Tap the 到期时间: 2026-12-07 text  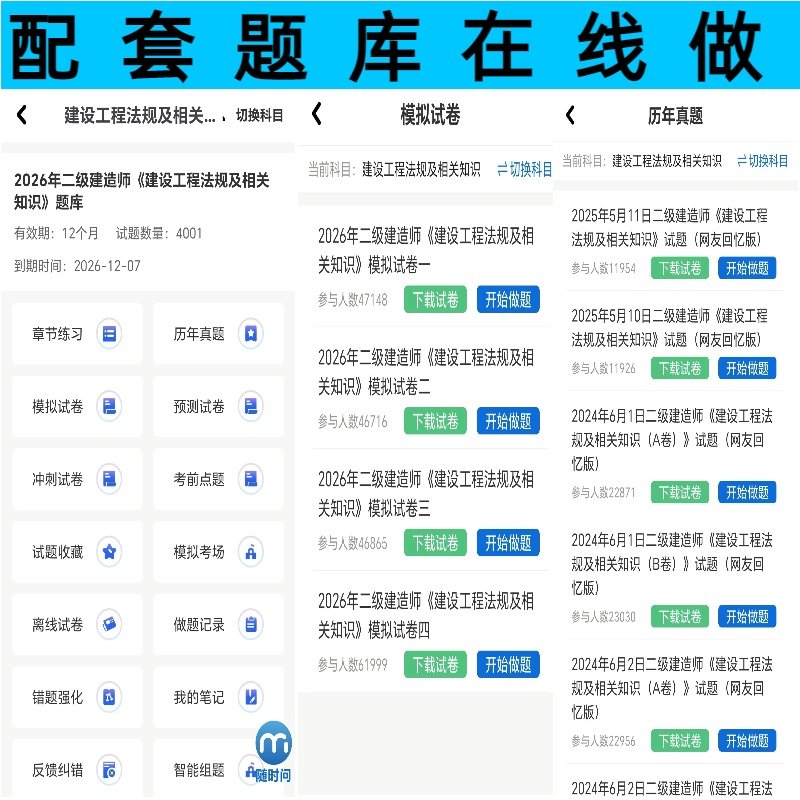pos(77,266)
